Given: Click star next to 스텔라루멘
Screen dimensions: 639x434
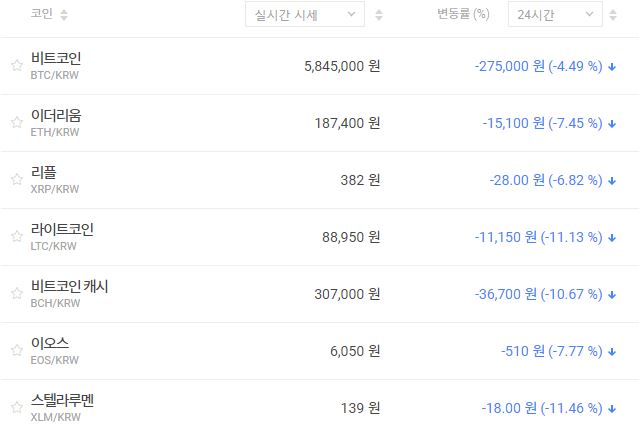Looking at the screenshot, I should point(16,408).
